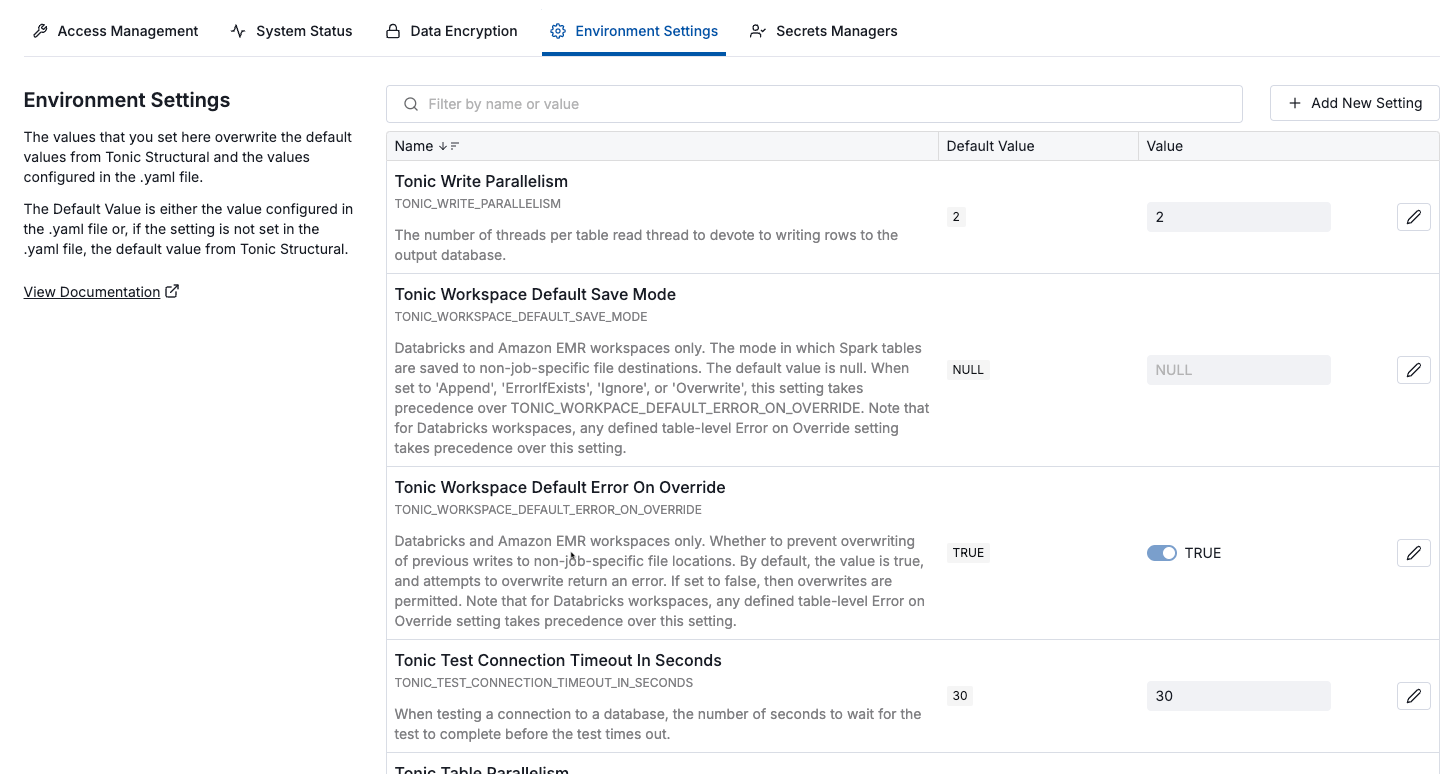Viewport: 1449px width, 774px height.
Task: Click the wrench icon for Access Management
Action: coord(40,31)
